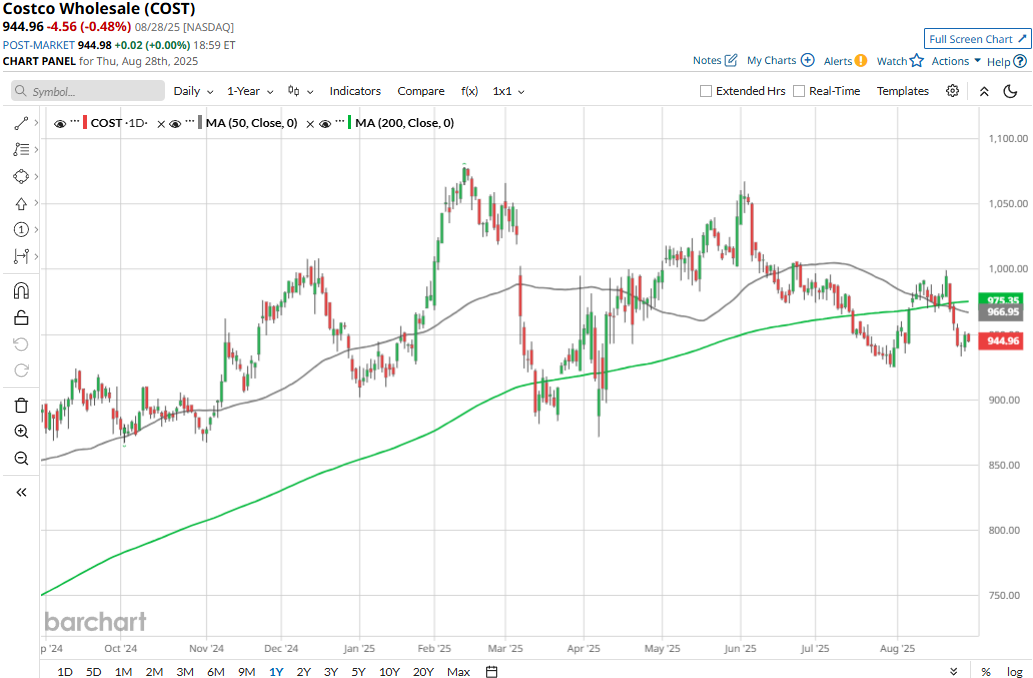Image resolution: width=1033 pixels, height=678 pixels.
Task: Open Full Screen Chart
Action: click(977, 39)
